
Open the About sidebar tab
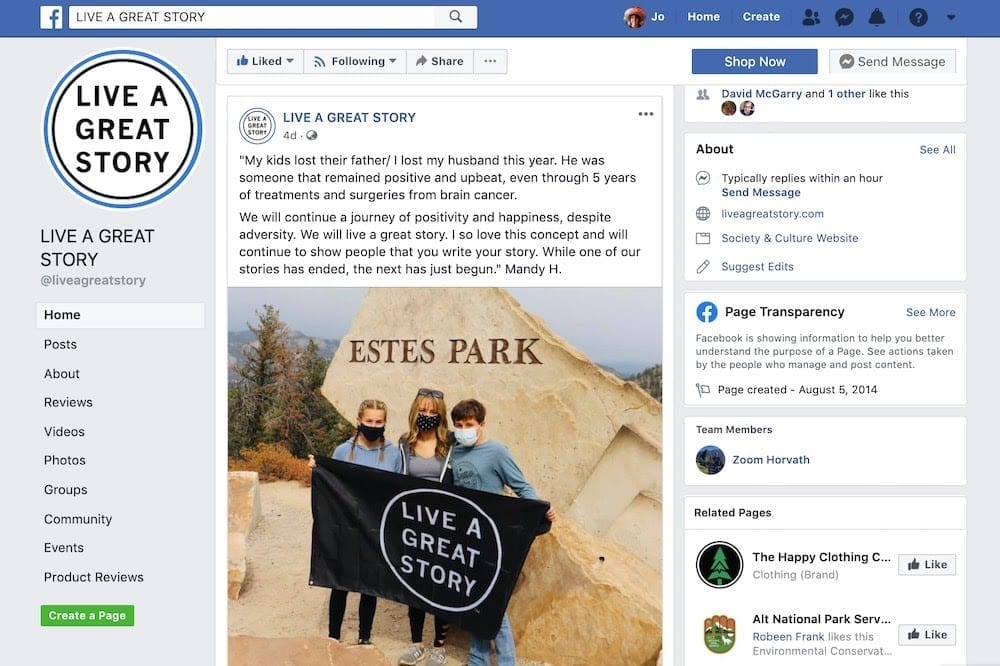(x=62, y=374)
